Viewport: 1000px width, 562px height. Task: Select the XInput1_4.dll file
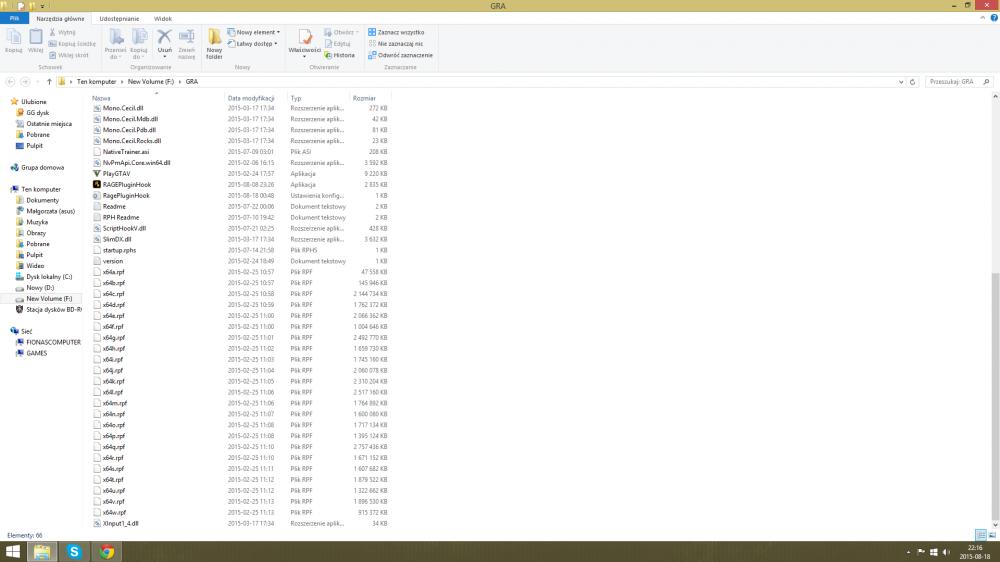click(x=120, y=523)
